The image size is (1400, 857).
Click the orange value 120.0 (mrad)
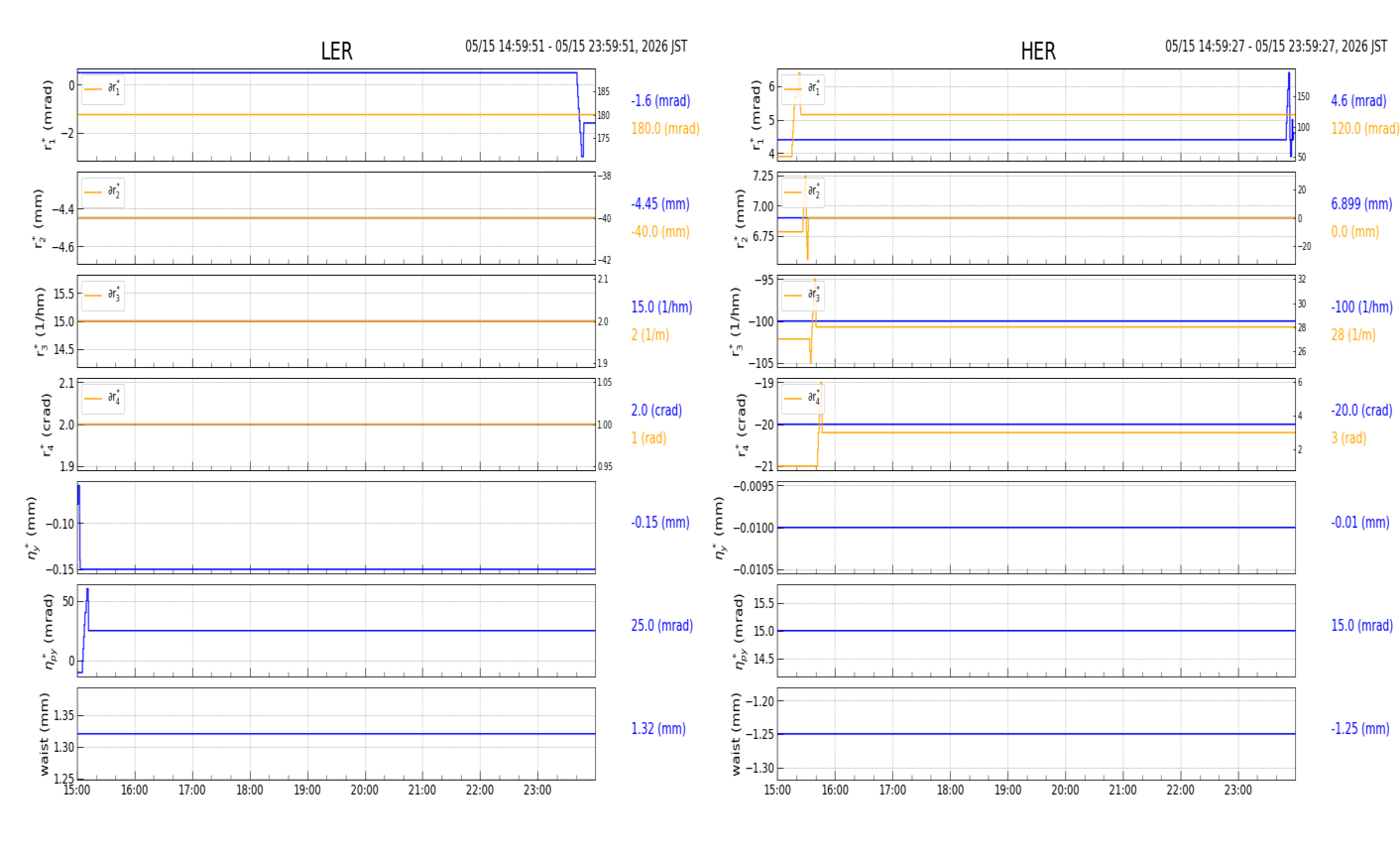click(1365, 129)
